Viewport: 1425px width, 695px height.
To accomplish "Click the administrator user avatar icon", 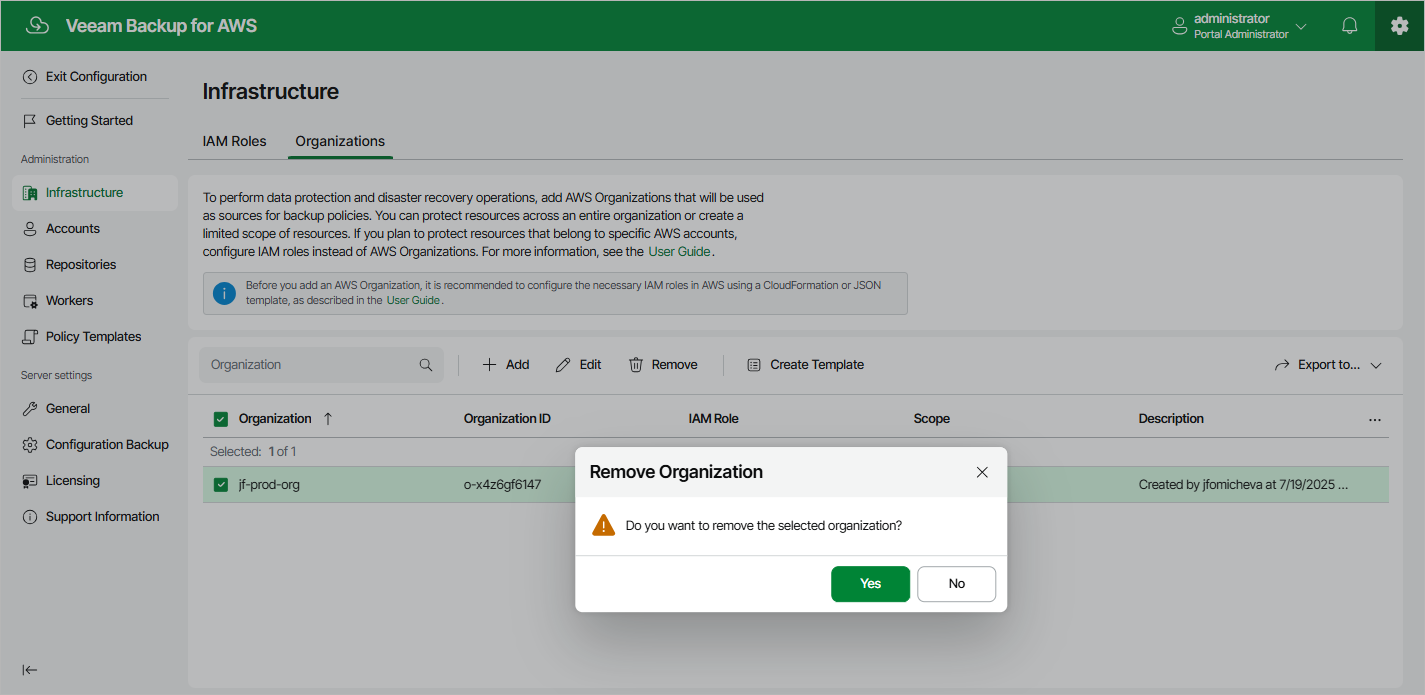I will pos(1179,27).
